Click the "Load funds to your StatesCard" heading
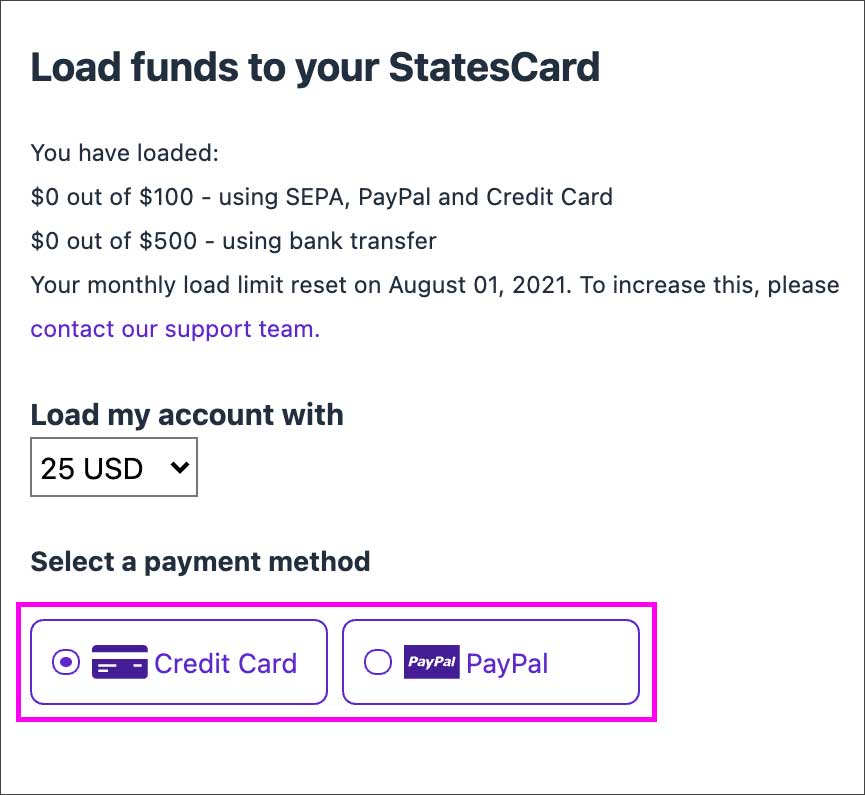Image resolution: width=865 pixels, height=795 pixels. click(315, 67)
